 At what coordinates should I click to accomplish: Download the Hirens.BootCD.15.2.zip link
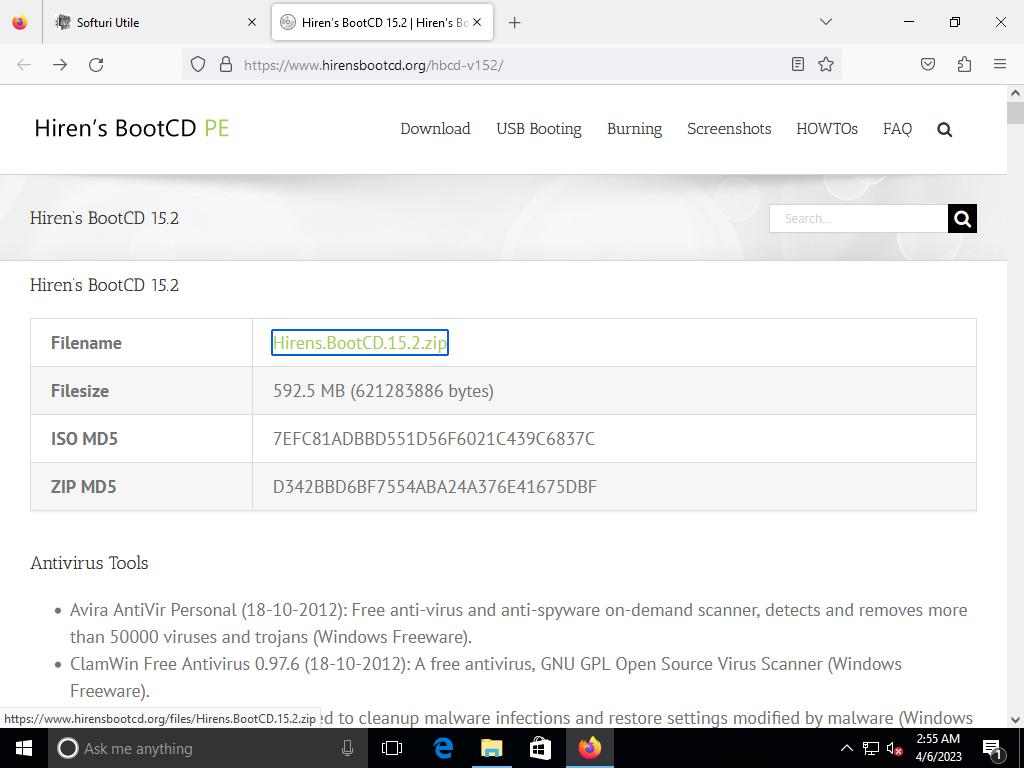[359, 343]
